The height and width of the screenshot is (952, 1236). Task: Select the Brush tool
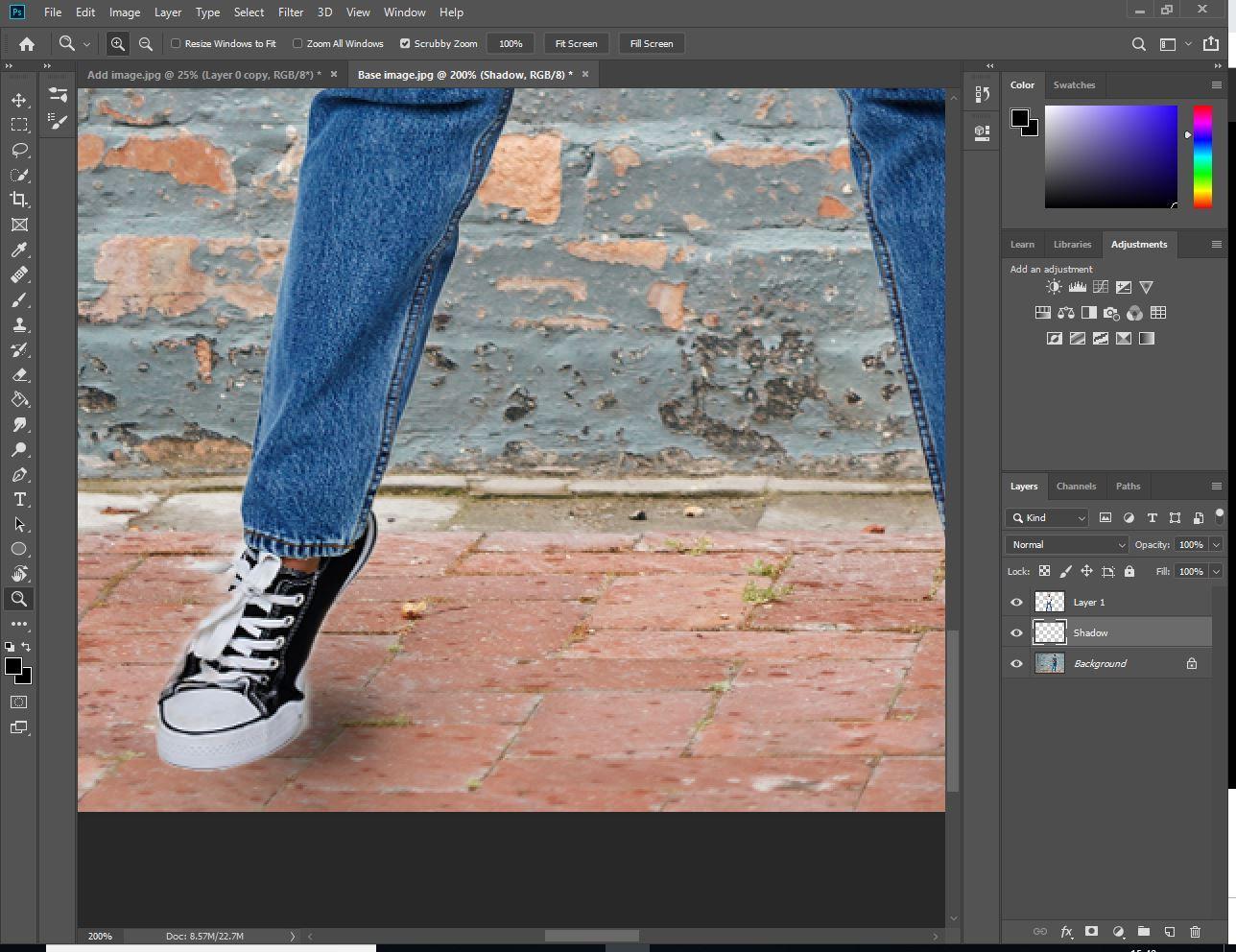pyautogui.click(x=19, y=299)
